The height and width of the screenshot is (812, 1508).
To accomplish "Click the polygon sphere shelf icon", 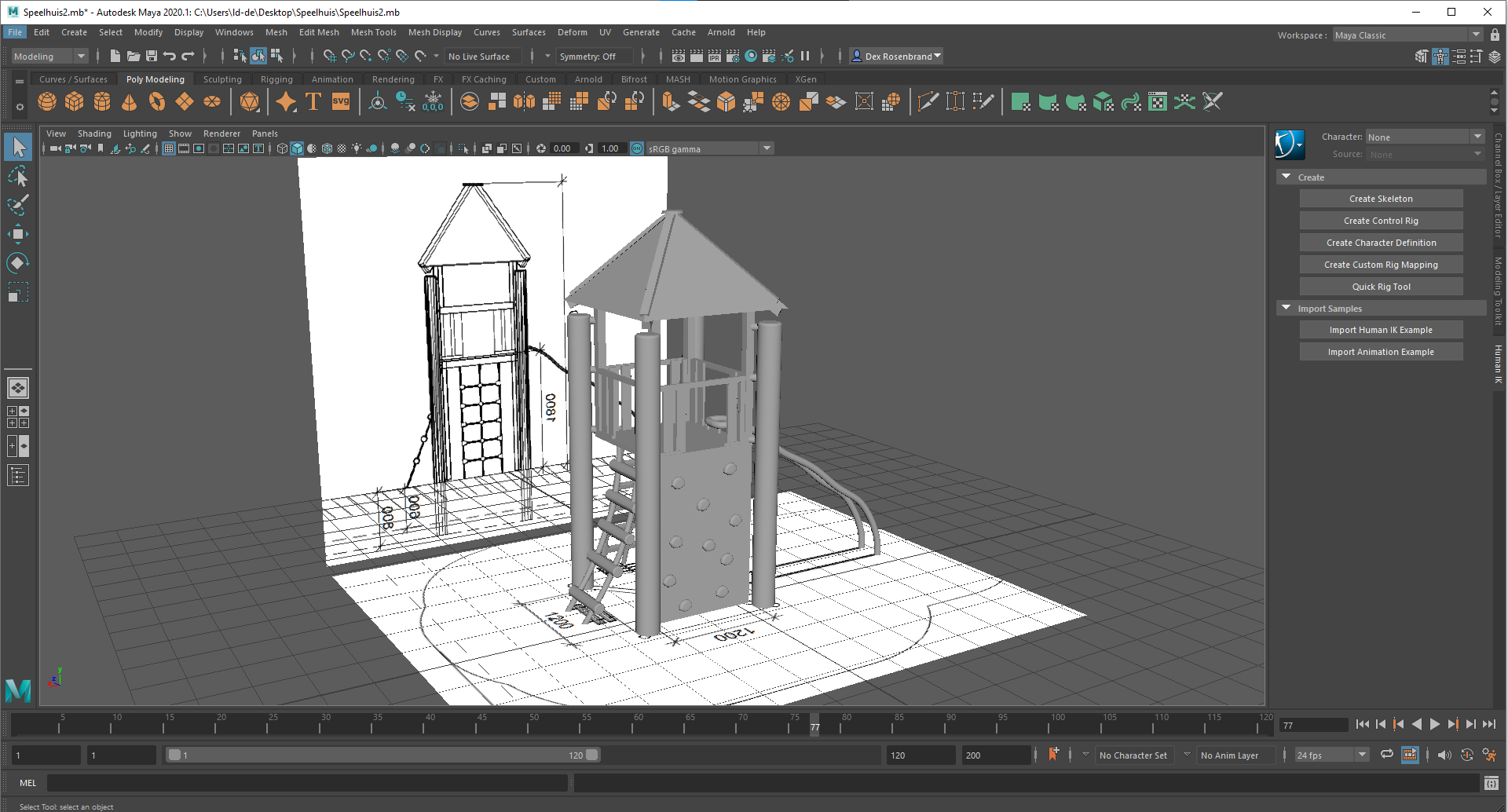I will (47, 102).
